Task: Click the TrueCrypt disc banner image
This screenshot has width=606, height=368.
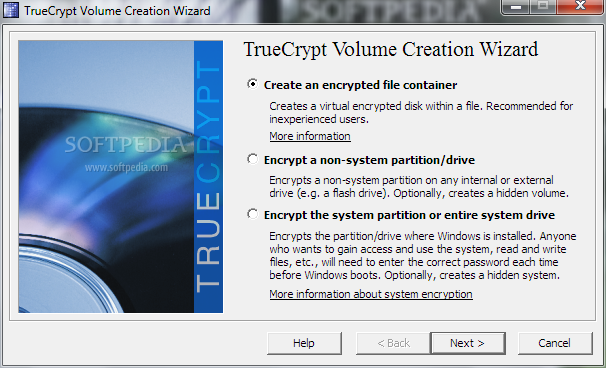Action: pos(121,177)
